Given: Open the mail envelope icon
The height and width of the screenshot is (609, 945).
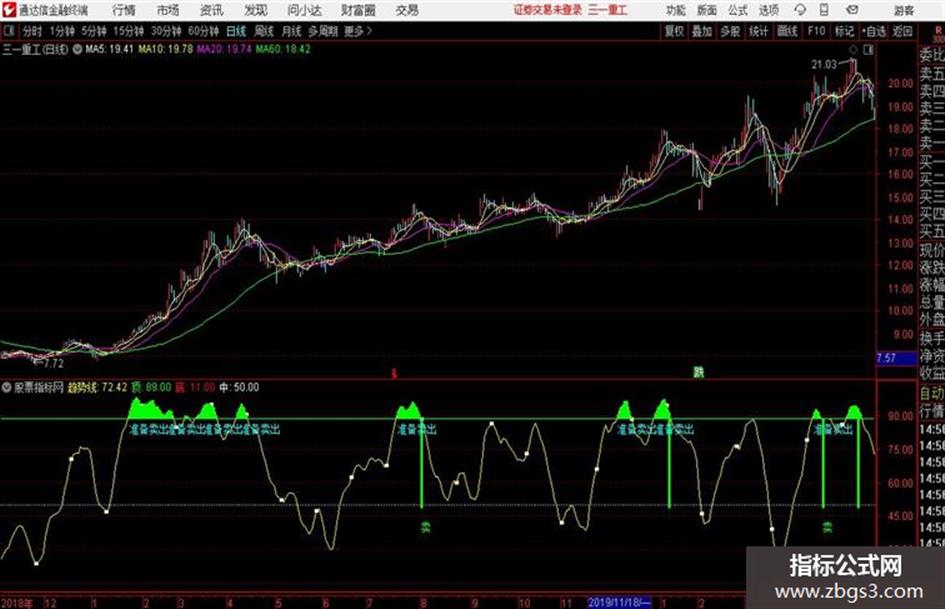Looking at the screenshot, I should (852, 10).
